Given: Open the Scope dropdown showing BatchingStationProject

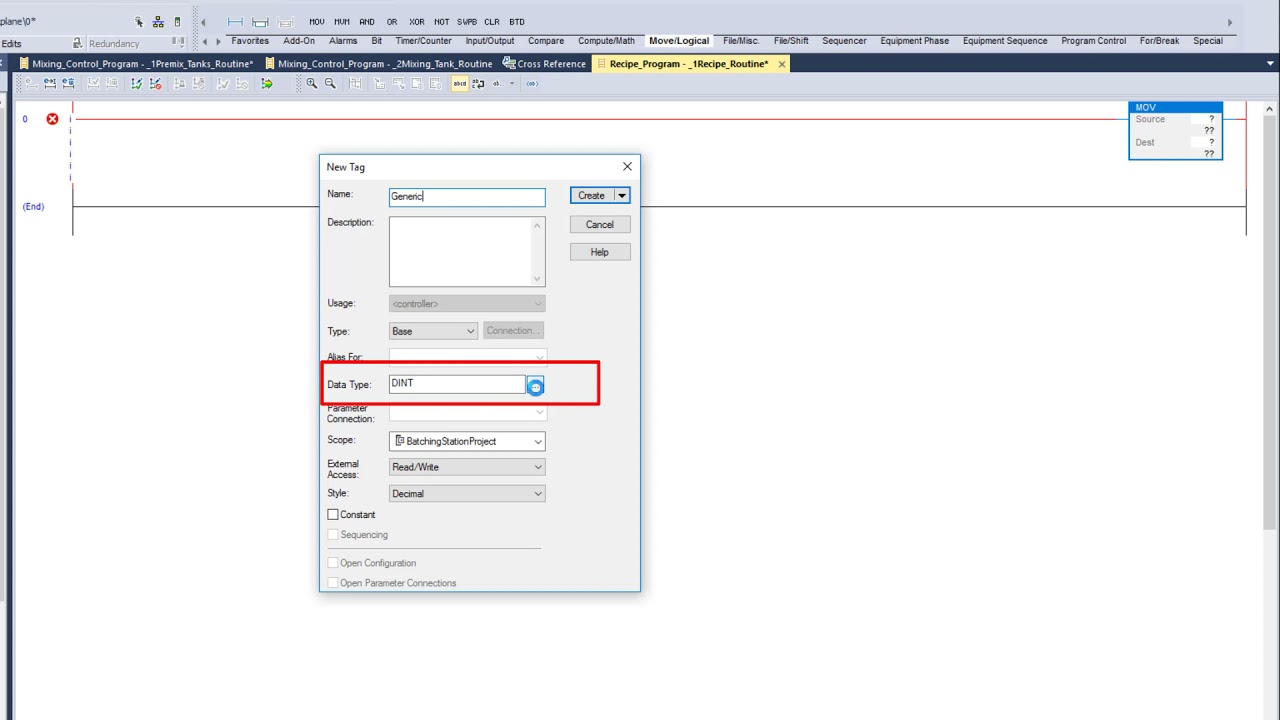Looking at the screenshot, I should [x=467, y=441].
